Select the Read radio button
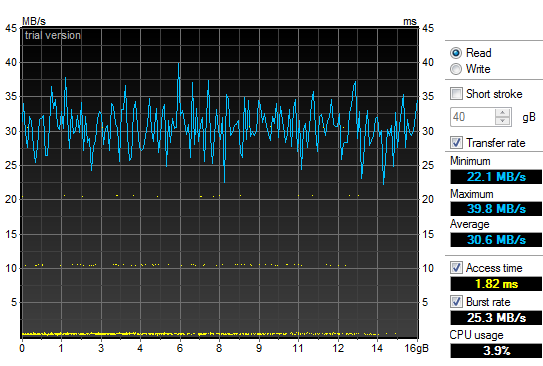 click(x=456, y=53)
